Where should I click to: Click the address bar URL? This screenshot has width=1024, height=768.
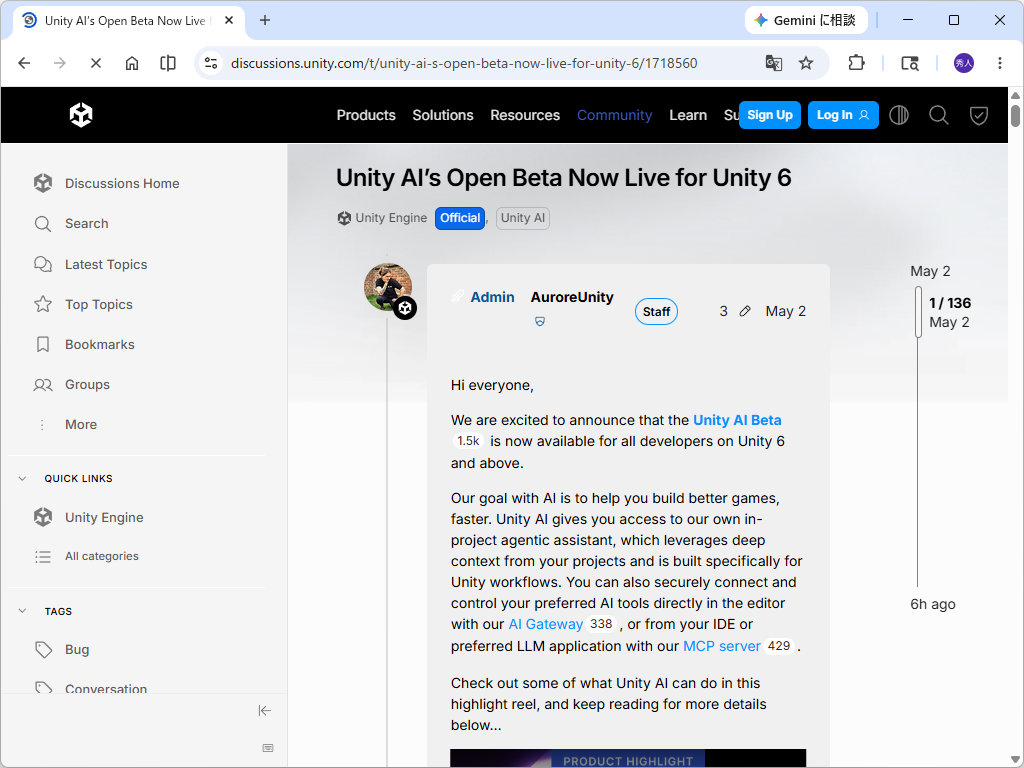464,63
